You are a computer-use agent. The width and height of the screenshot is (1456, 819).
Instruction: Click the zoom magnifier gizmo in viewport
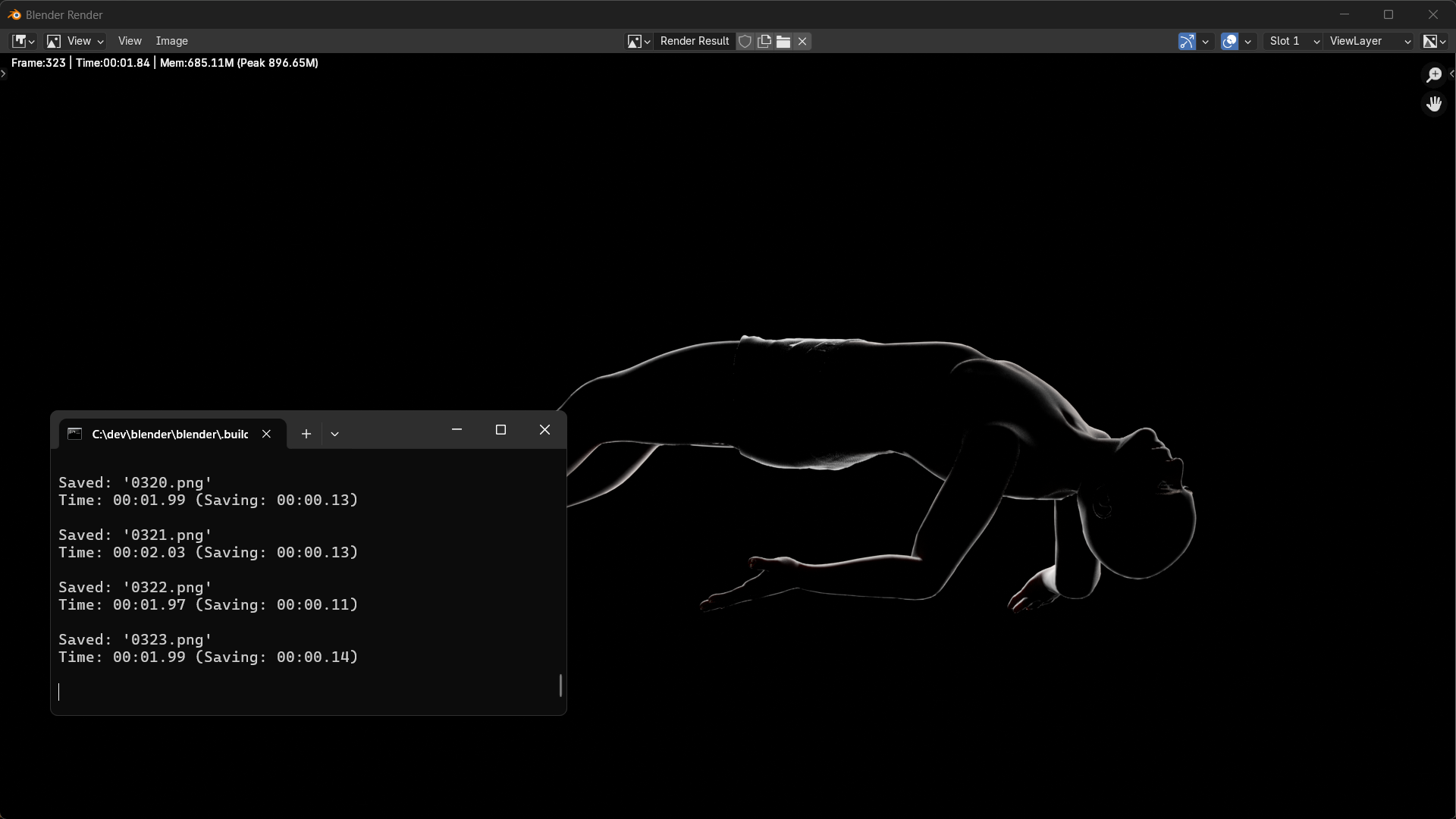point(1433,74)
